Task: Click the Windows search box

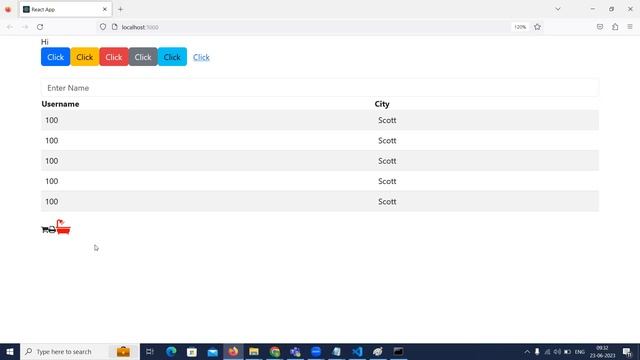Action: pos(80,351)
